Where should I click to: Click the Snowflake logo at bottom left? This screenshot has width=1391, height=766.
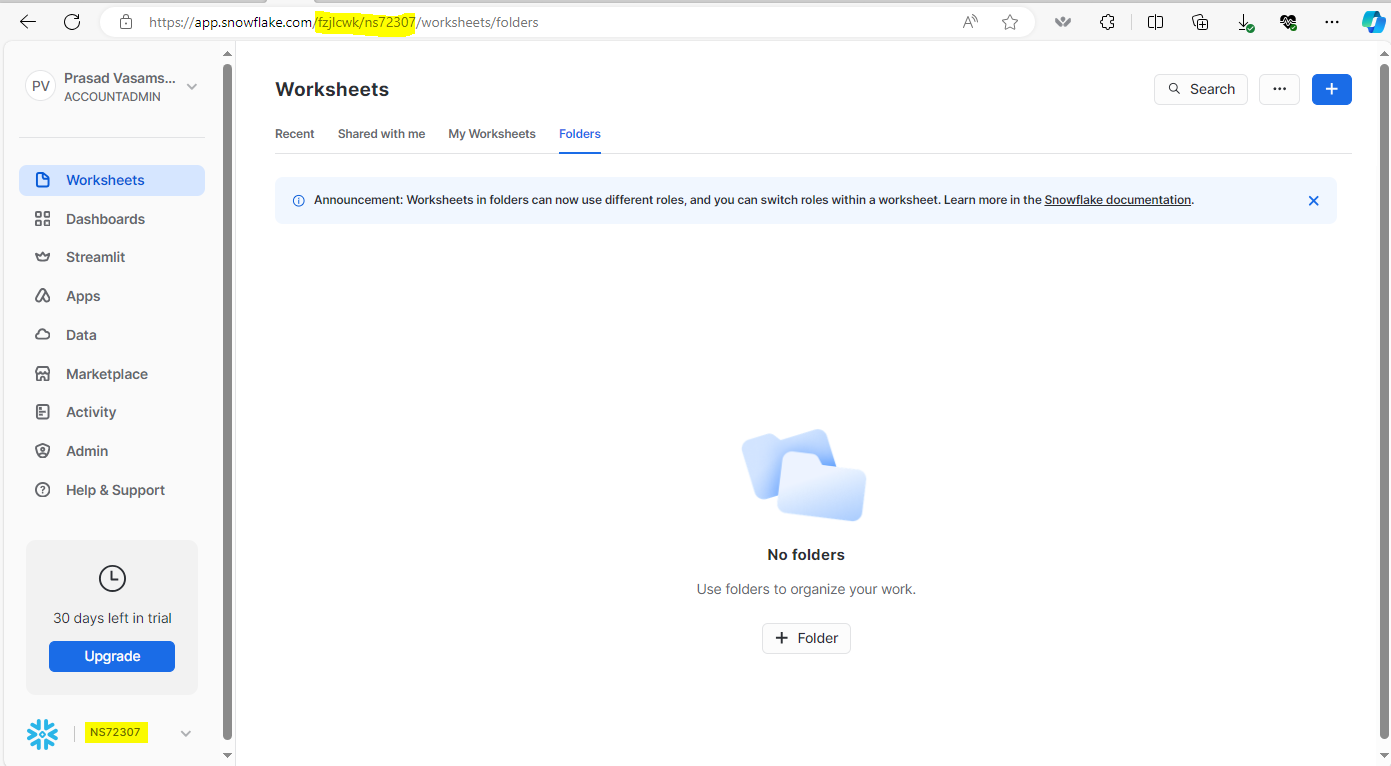tap(42, 734)
